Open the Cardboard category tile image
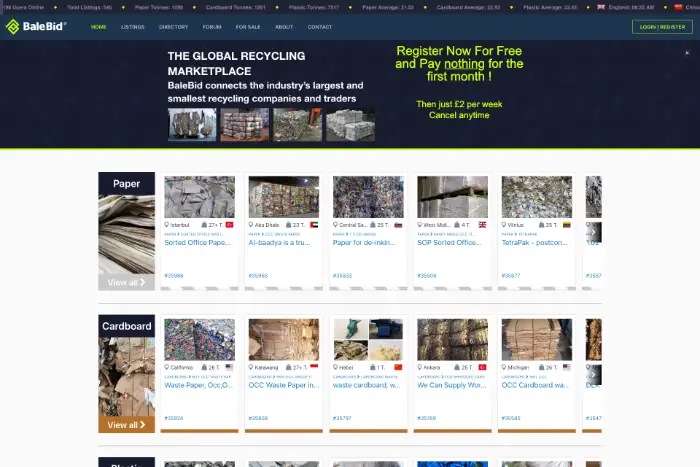 click(x=126, y=377)
